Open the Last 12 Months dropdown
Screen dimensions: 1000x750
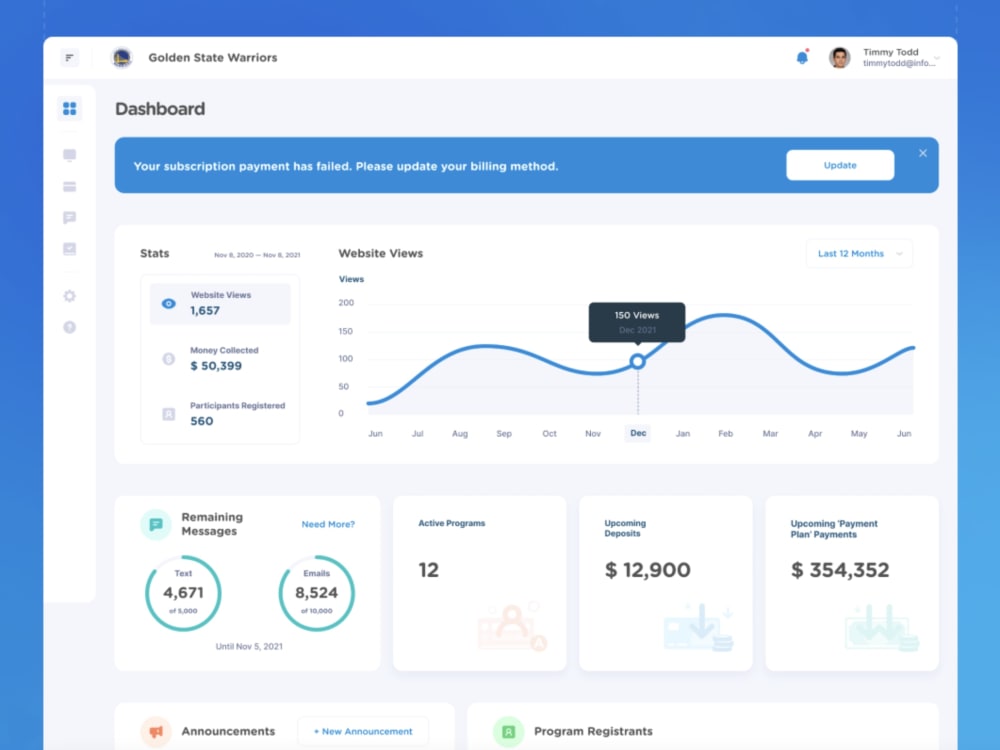(859, 253)
